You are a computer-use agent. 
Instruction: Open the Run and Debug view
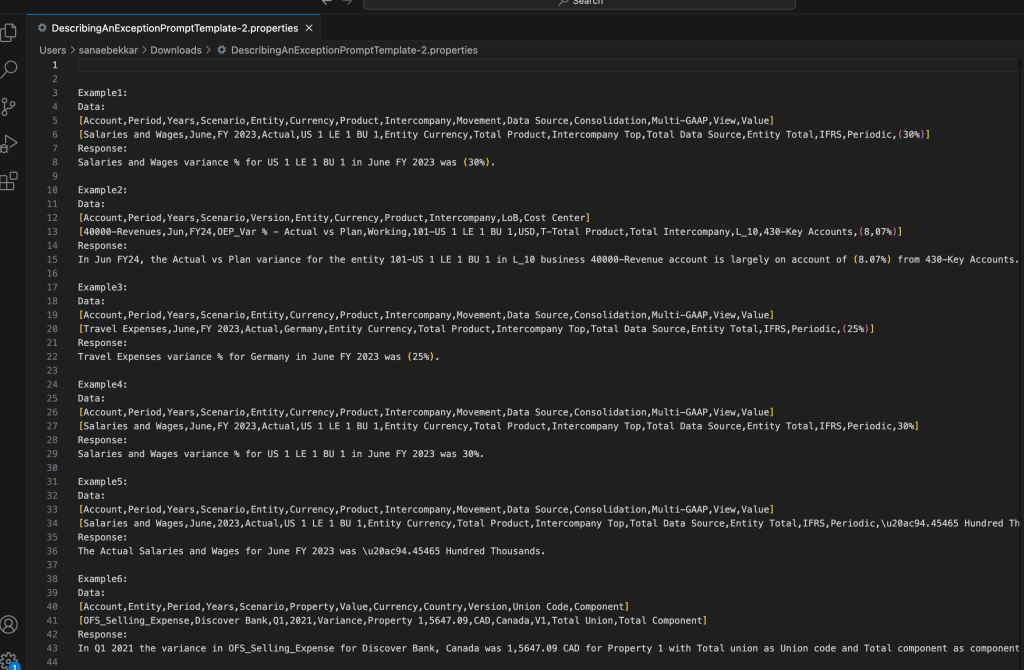(10, 143)
